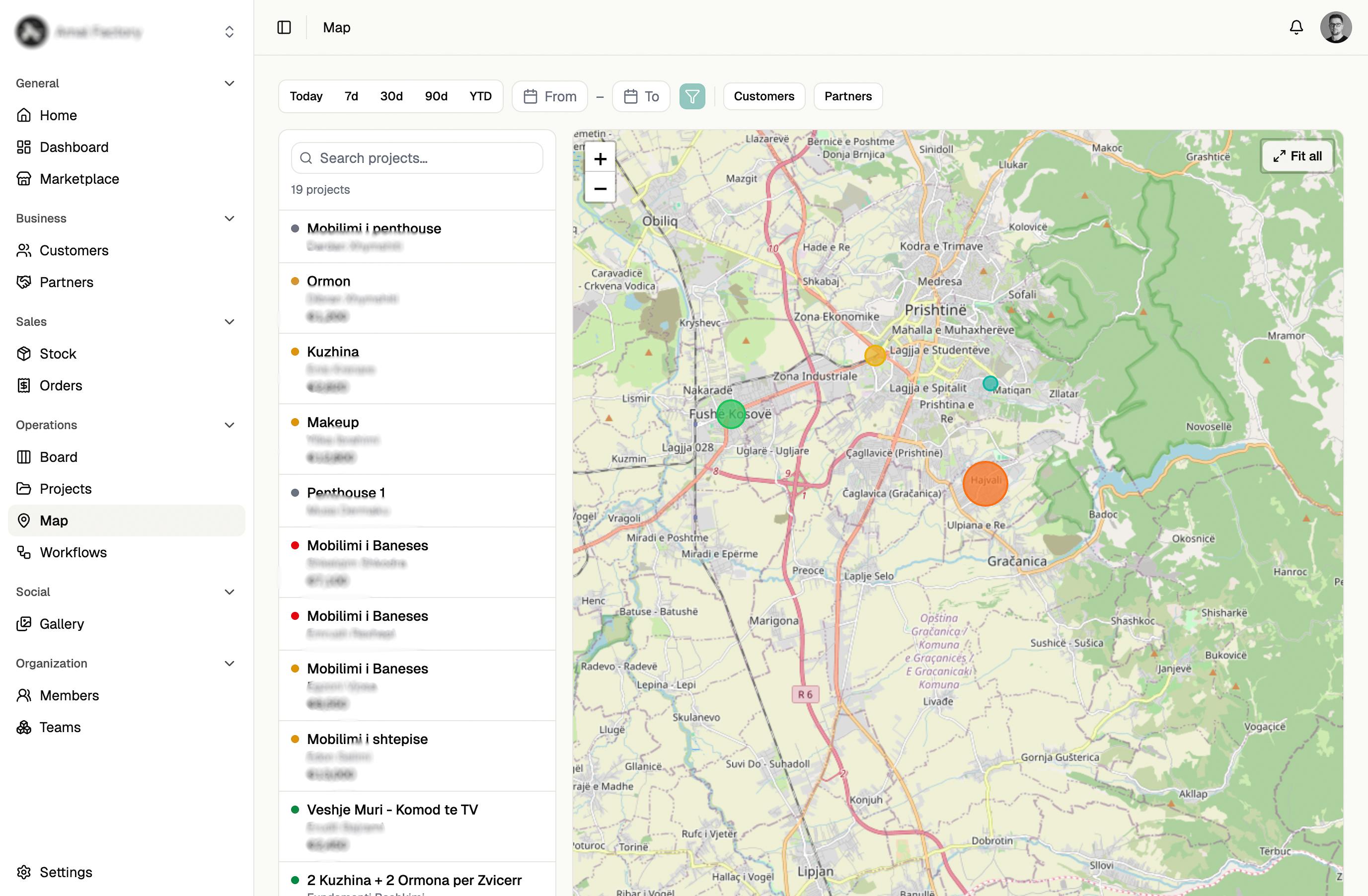Screen dimensions: 1368x896
Task: Open the Mobilimi i penthouse project
Action: 417,237
